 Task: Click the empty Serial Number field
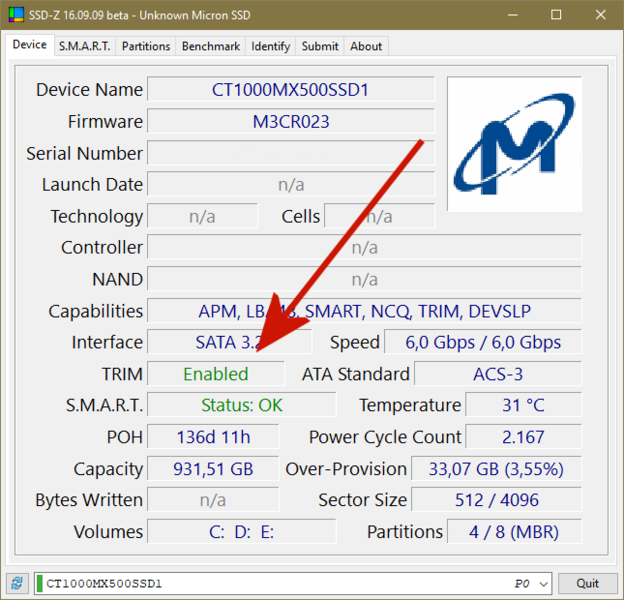290,154
